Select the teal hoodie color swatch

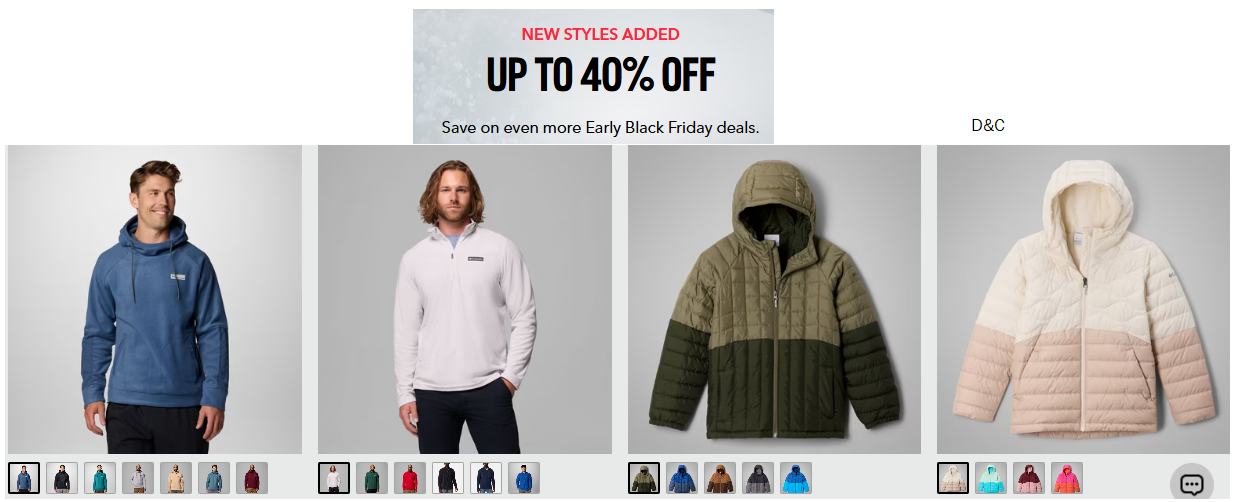(x=100, y=478)
